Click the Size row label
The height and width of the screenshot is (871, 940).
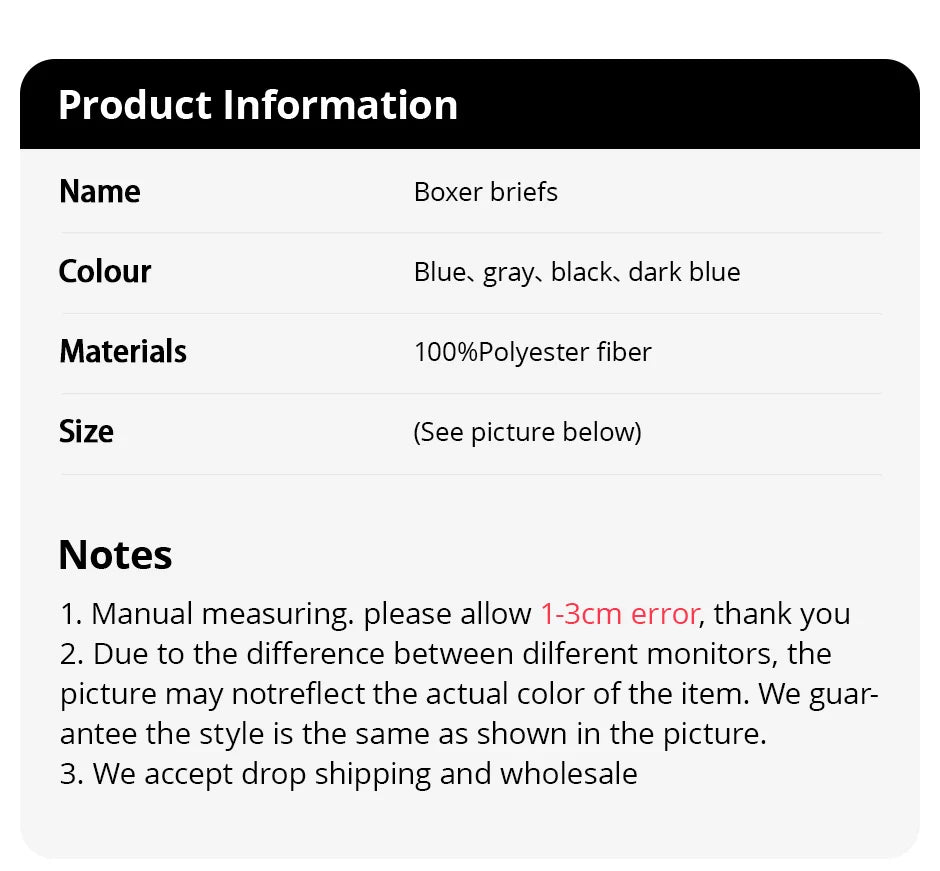point(86,431)
